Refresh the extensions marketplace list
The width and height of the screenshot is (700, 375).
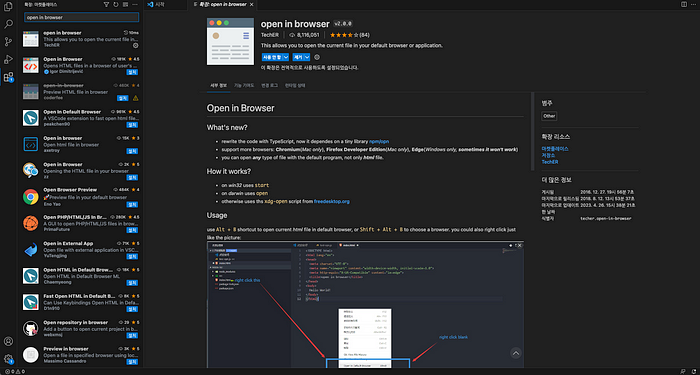click(116, 4)
